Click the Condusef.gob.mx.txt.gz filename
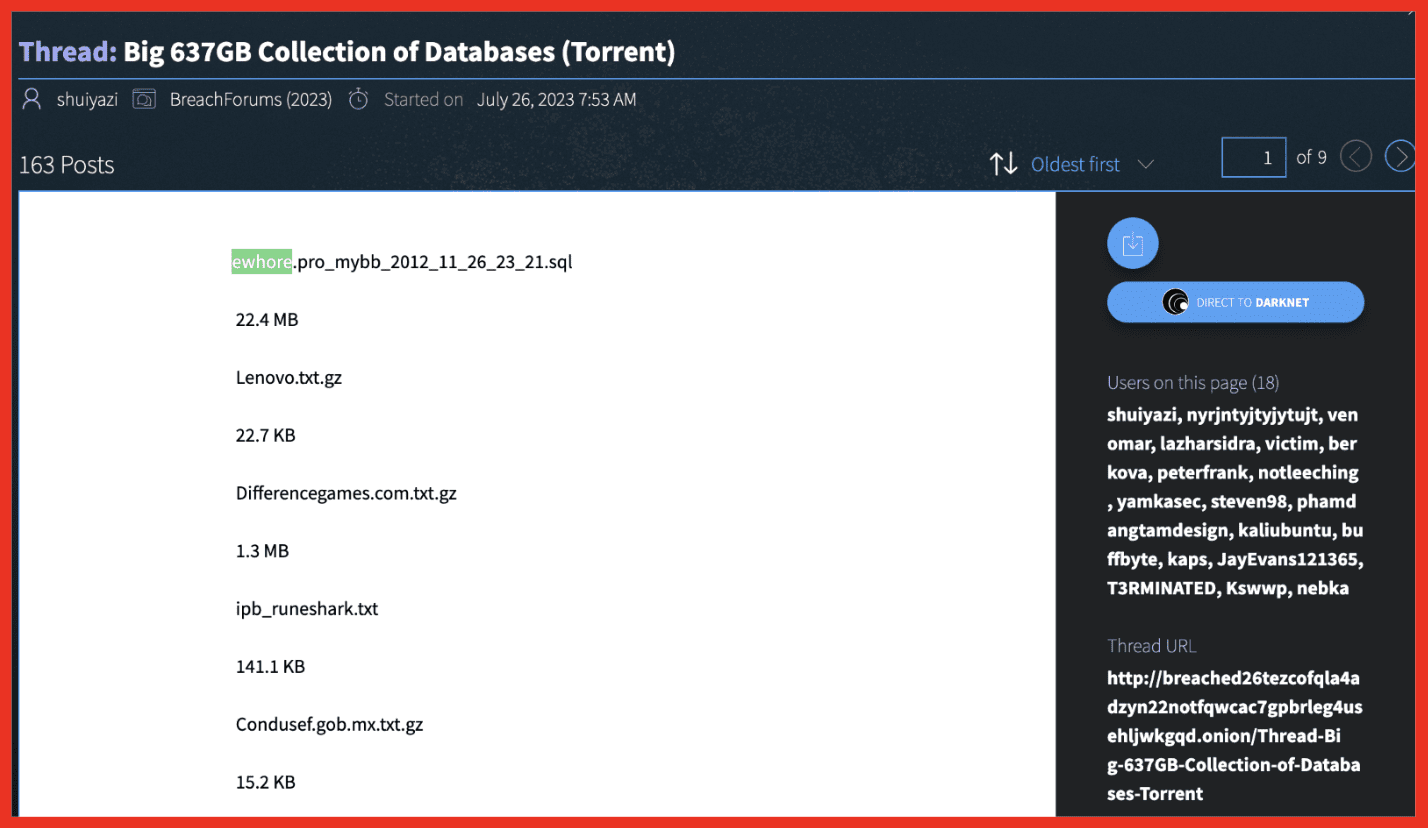Image resolution: width=1428 pixels, height=828 pixels. pyautogui.click(x=330, y=725)
